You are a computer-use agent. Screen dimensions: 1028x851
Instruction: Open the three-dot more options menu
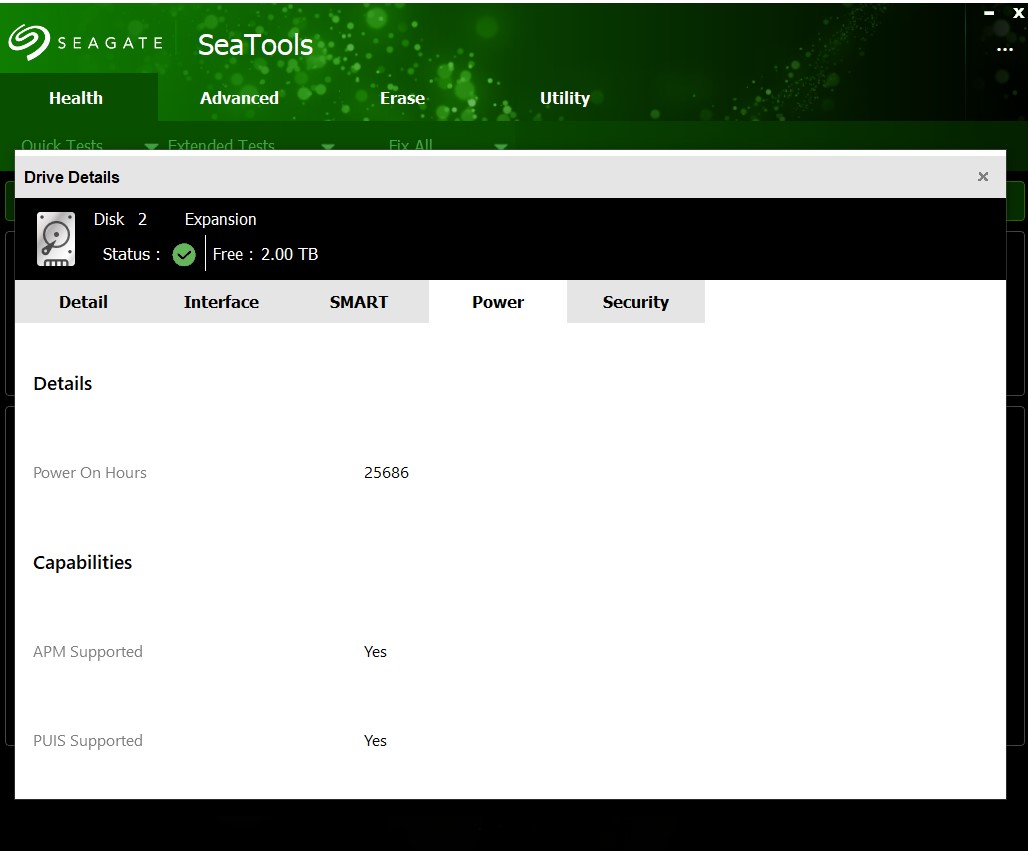[x=1004, y=50]
